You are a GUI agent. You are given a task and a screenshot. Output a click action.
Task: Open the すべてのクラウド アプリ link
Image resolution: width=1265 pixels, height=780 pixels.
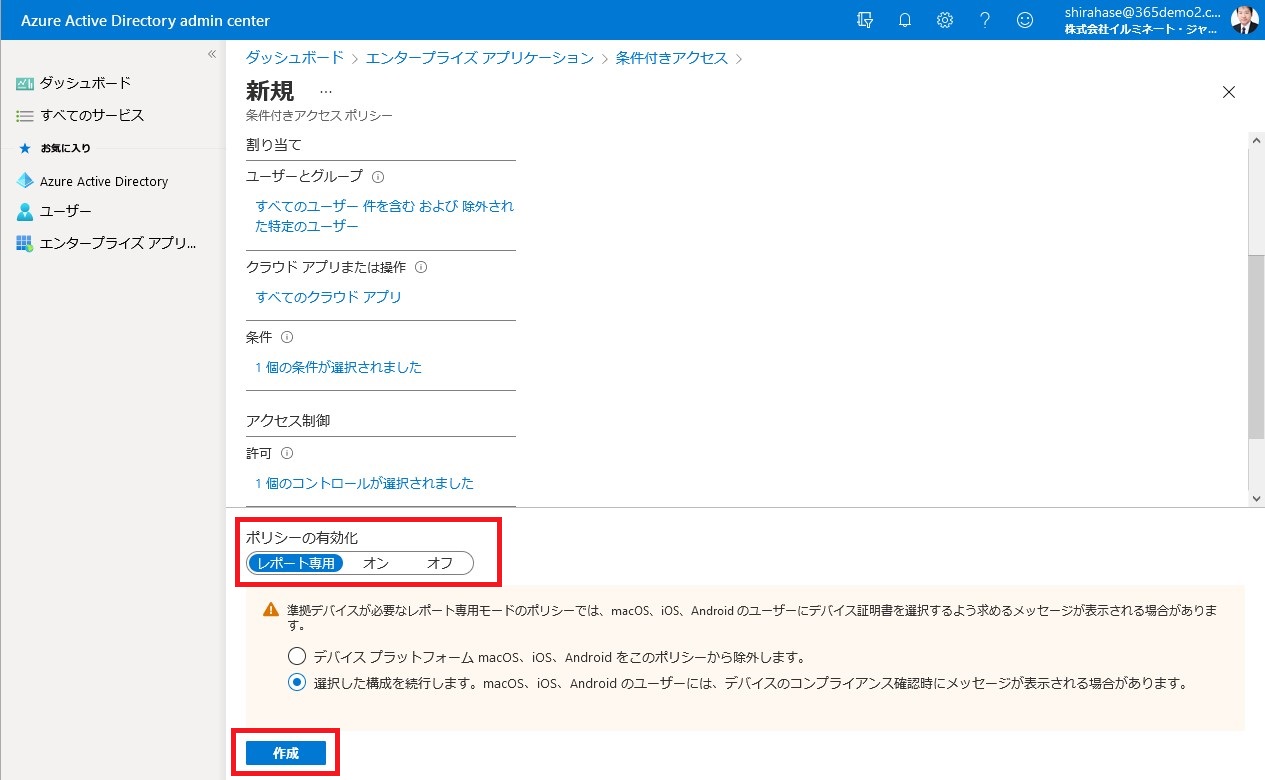click(x=328, y=297)
